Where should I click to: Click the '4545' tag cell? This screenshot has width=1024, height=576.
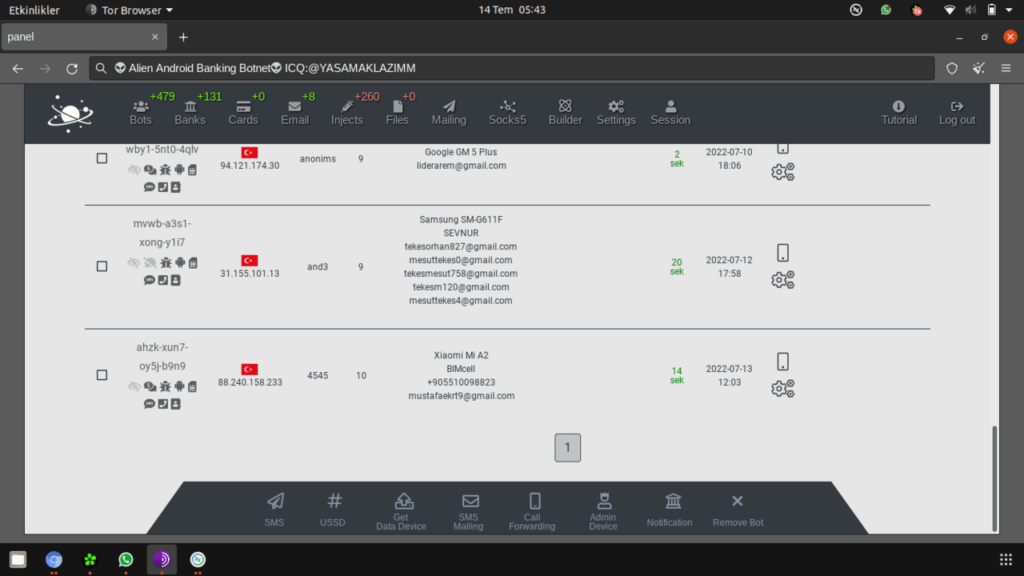(317, 376)
